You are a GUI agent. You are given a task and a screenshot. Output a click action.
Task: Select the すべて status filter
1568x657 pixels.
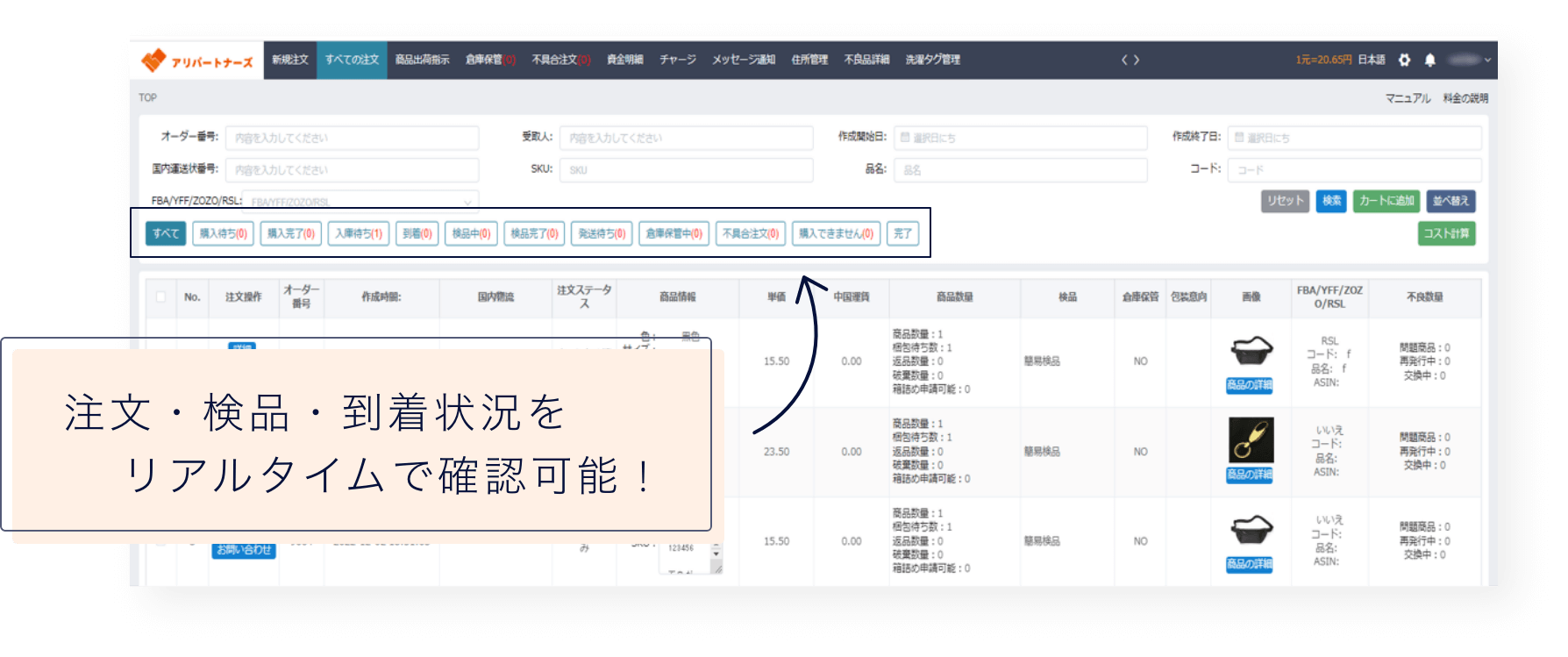(166, 233)
